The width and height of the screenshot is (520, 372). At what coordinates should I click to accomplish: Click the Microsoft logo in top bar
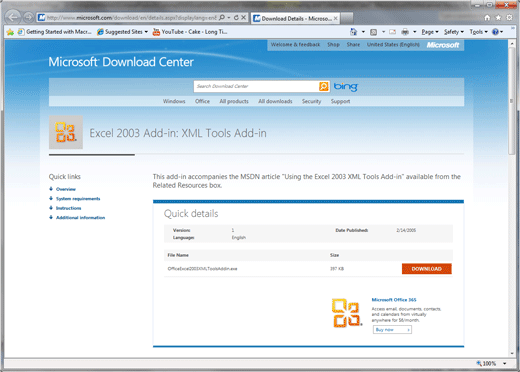click(x=443, y=45)
